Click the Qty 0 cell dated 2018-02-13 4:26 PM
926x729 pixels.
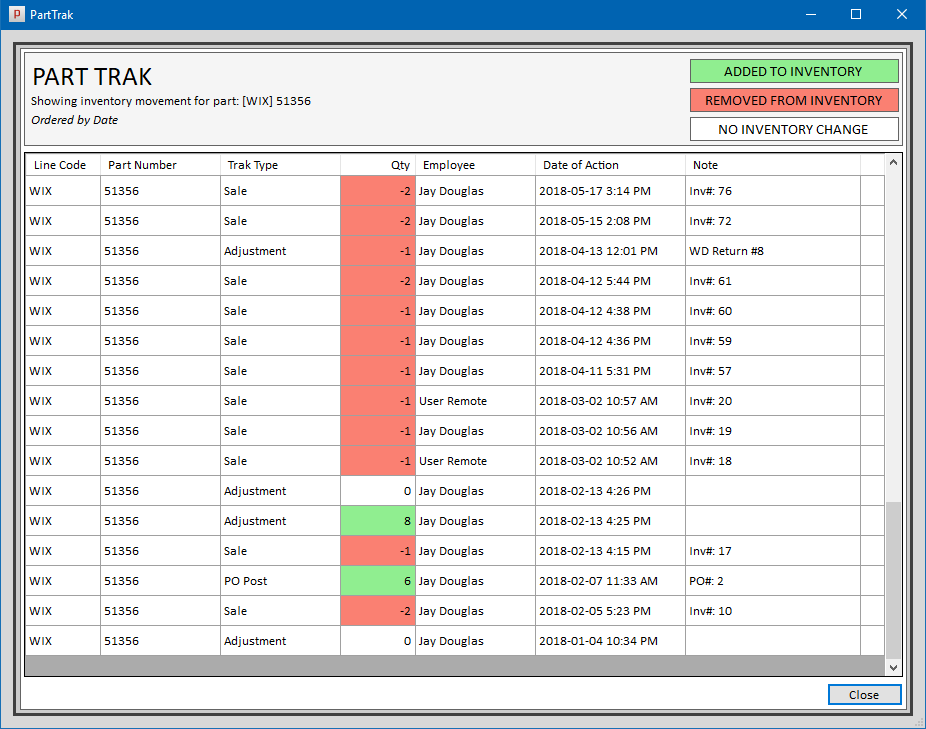pyautogui.click(x=378, y=491)
